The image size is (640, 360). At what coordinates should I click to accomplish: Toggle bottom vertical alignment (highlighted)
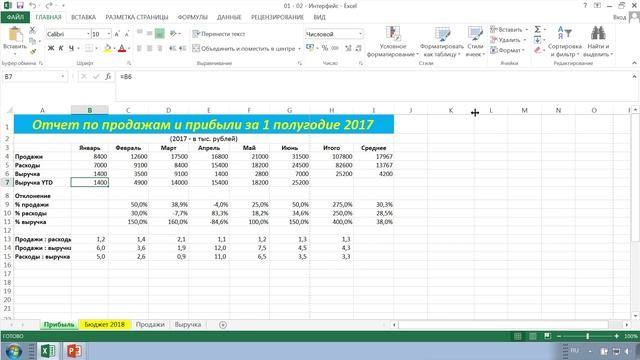(160, 33)
